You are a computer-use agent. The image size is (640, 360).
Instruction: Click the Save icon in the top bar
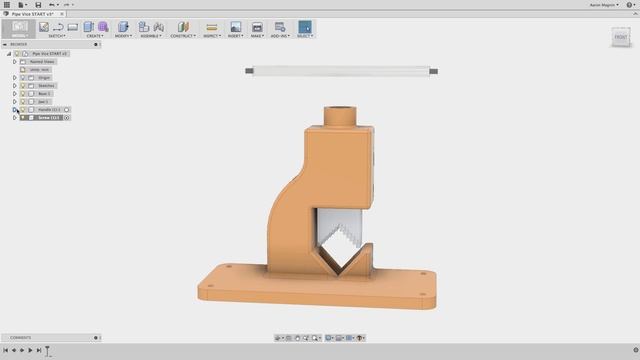tap(38, 5)
